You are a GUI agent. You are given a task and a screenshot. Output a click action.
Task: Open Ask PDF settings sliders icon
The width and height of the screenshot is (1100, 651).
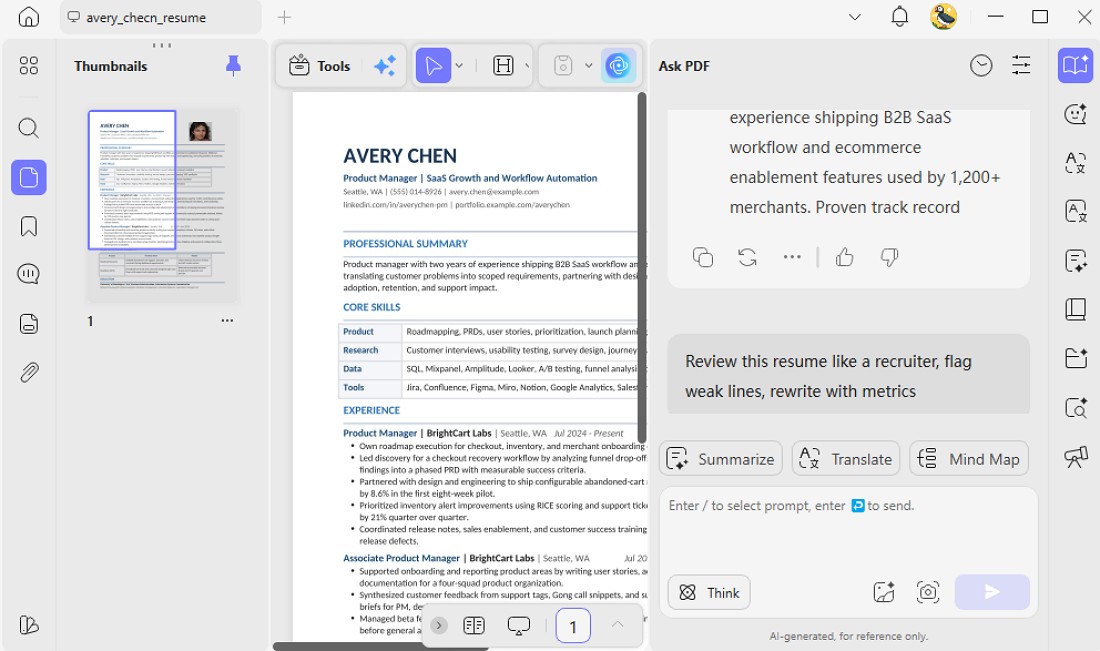point(1021,66)
